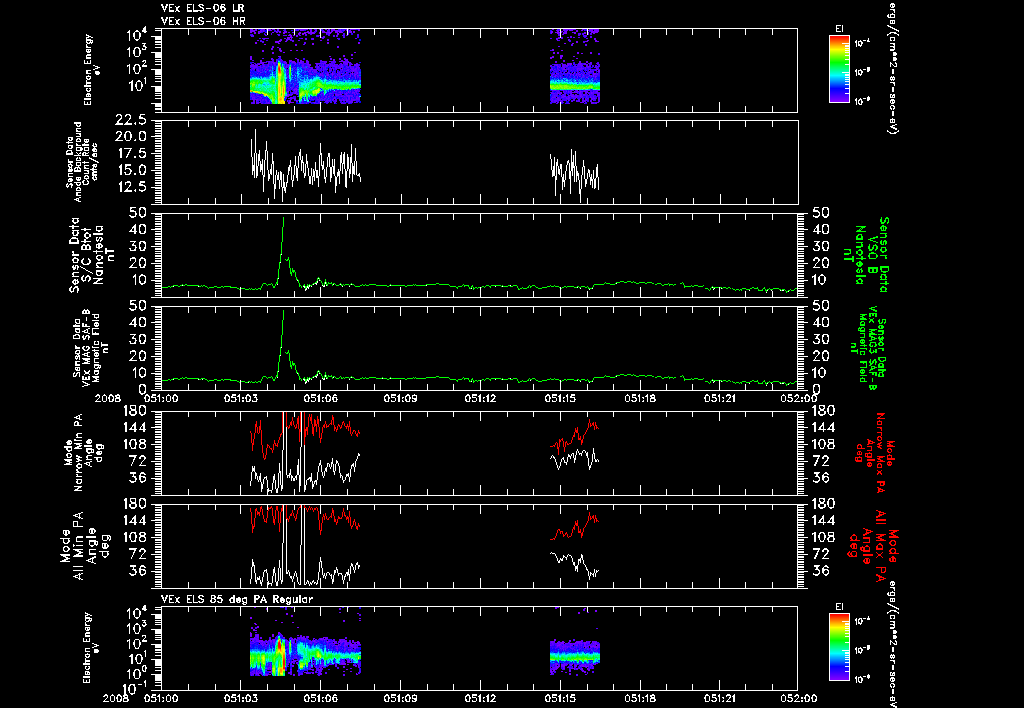Click 'Sensor Data Anode Background Count Rate' axis label
The image size is (1024, 708).
pyautogui.click(x=78, y=161)
